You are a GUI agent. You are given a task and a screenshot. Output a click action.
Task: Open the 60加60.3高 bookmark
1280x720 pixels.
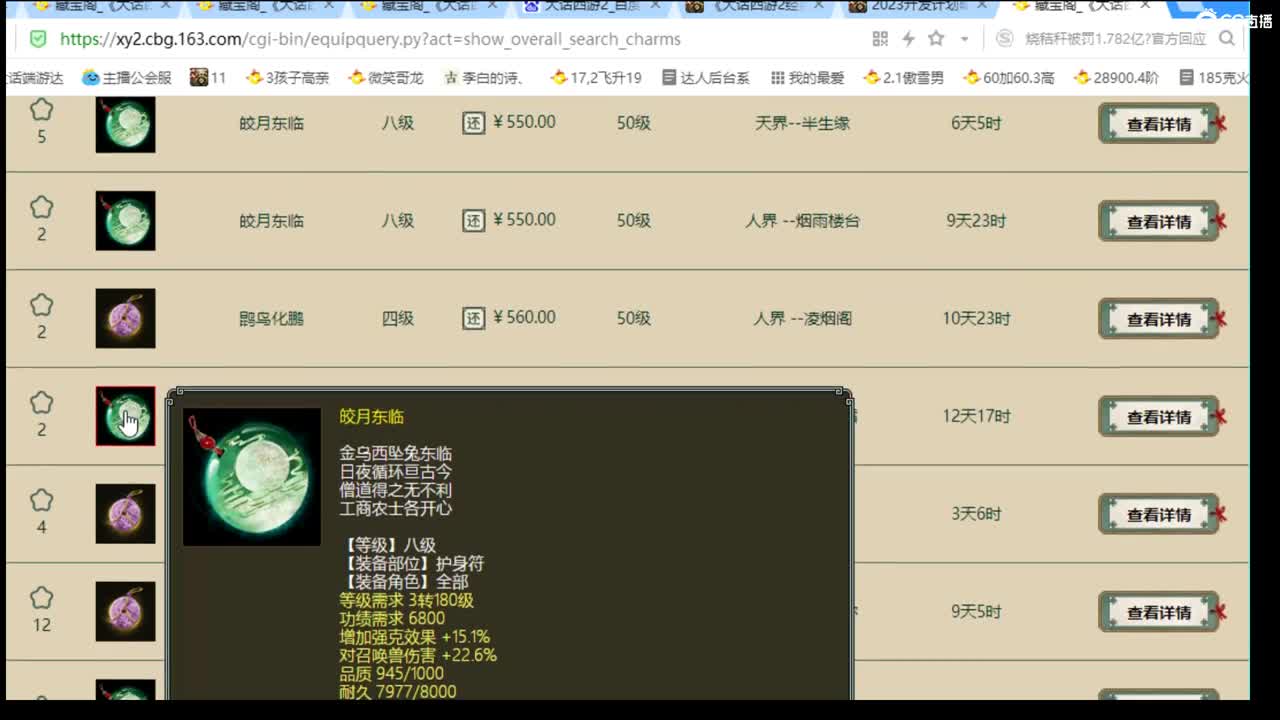click(x=1009, y=77)
